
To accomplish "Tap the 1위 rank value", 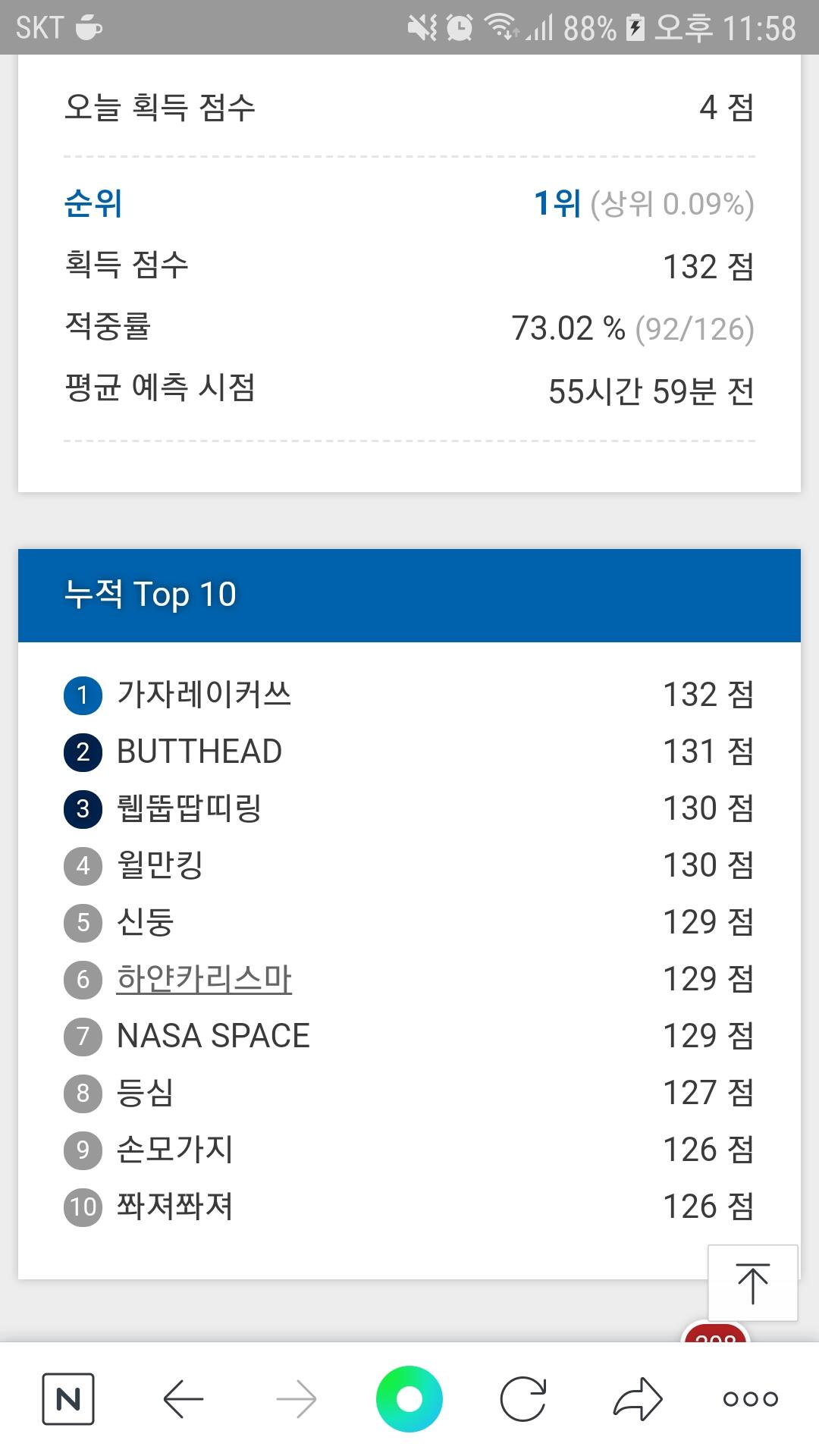I will tap(557, 203).
